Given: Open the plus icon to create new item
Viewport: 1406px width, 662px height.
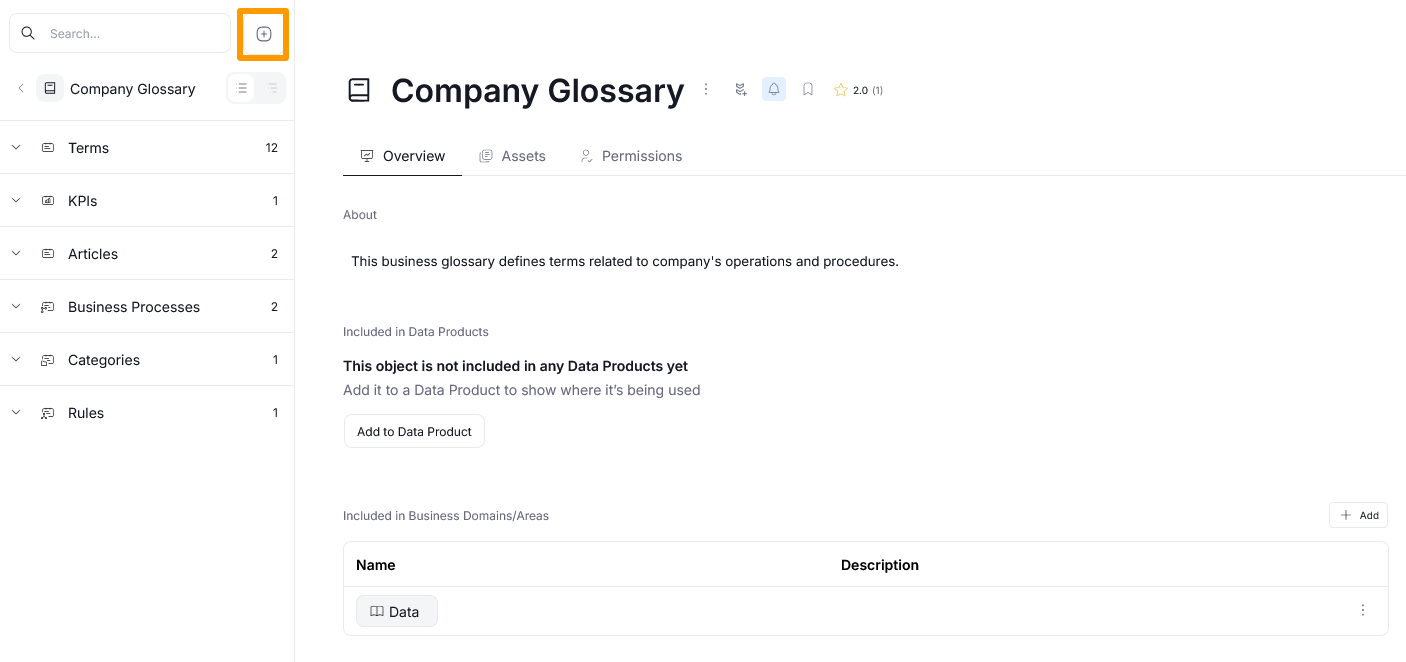Looking at the screenshot, I should click(263, 33).
